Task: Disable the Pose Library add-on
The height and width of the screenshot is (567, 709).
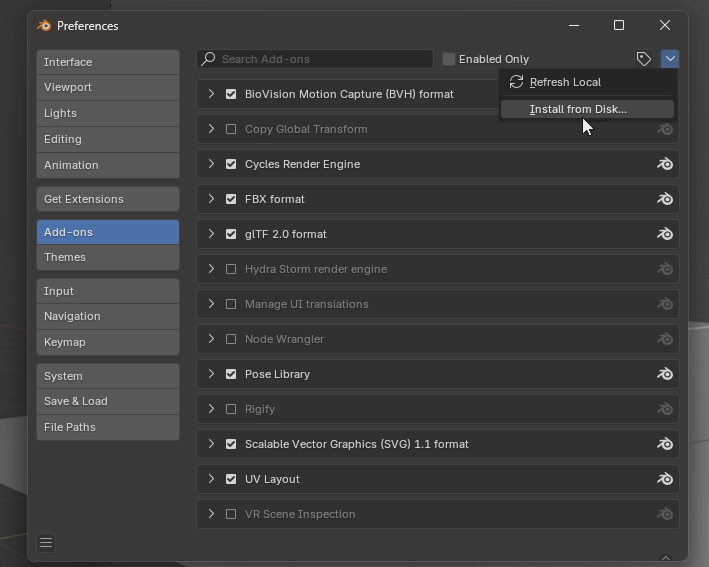Action: click(231, 374)
